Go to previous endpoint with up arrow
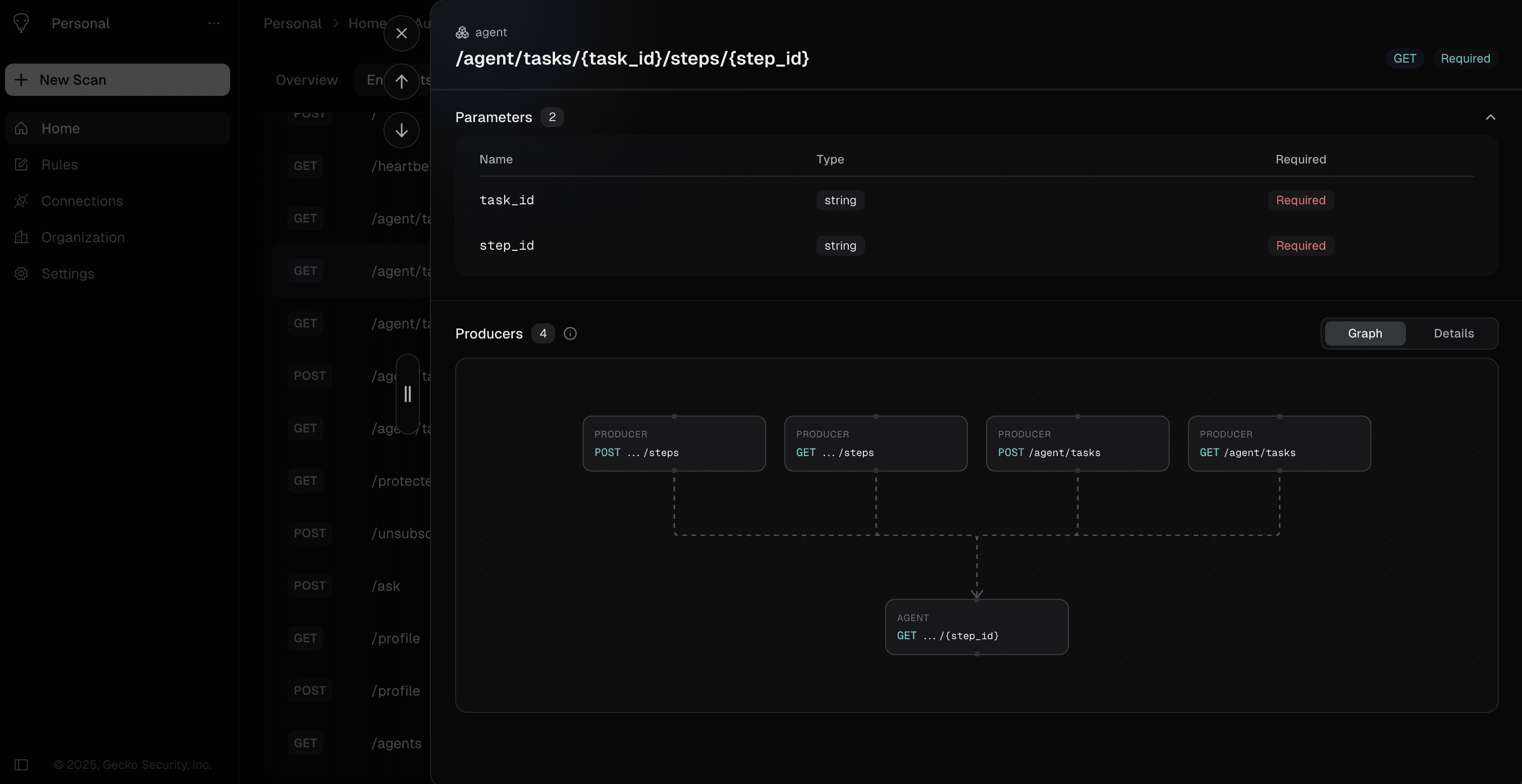Image resolution: width=1522 pixels, height=784 pixels. [x=401, y=82]
